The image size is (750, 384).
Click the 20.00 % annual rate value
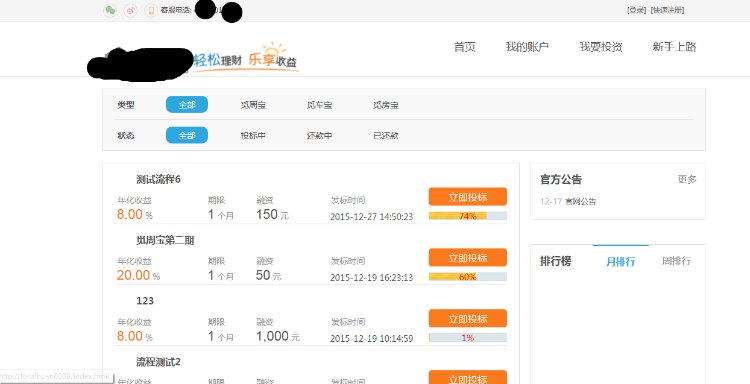pyautogui.click(x=138, y=275)
